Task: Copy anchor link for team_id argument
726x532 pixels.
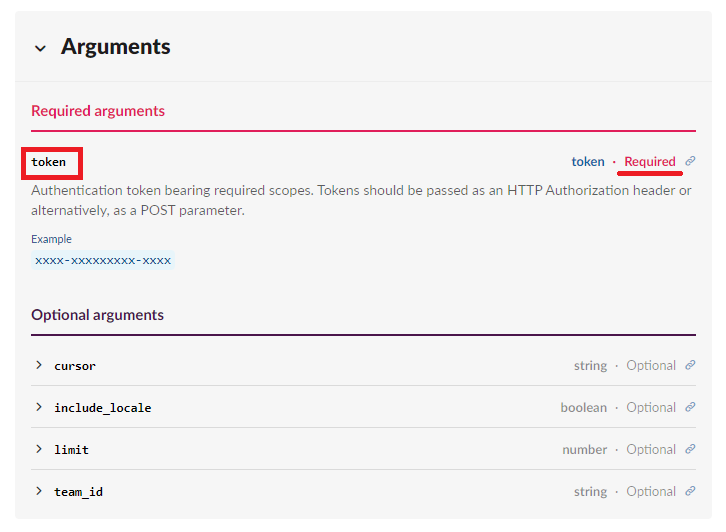Action: (690, 492)
